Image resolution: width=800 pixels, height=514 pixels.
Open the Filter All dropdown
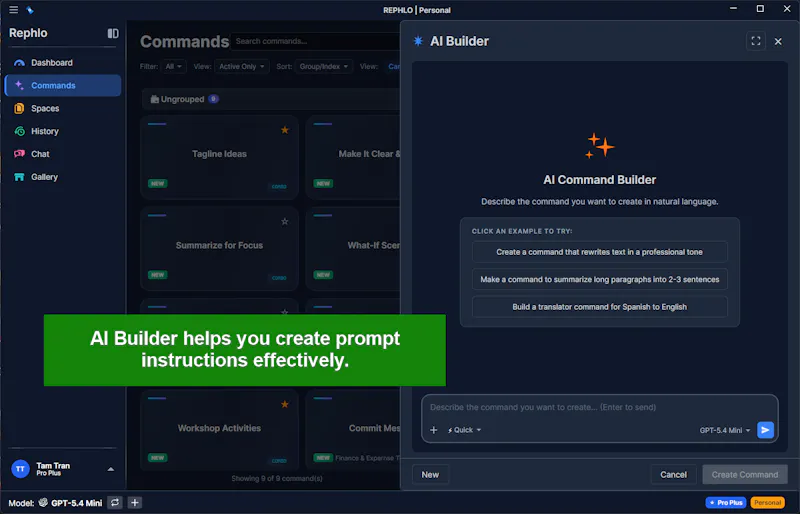tap(173, 66)
